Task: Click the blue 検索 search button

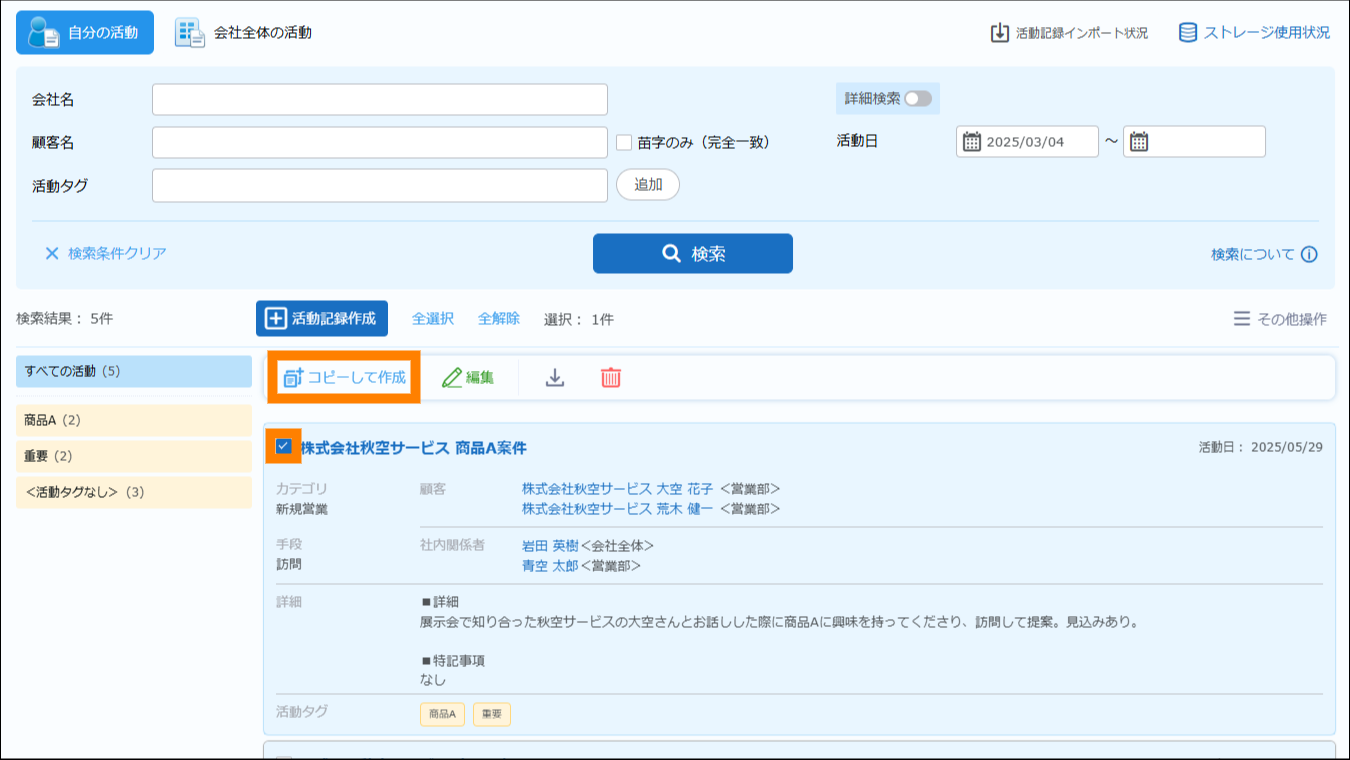Action: pyautogui.click(x=692, y=254)
